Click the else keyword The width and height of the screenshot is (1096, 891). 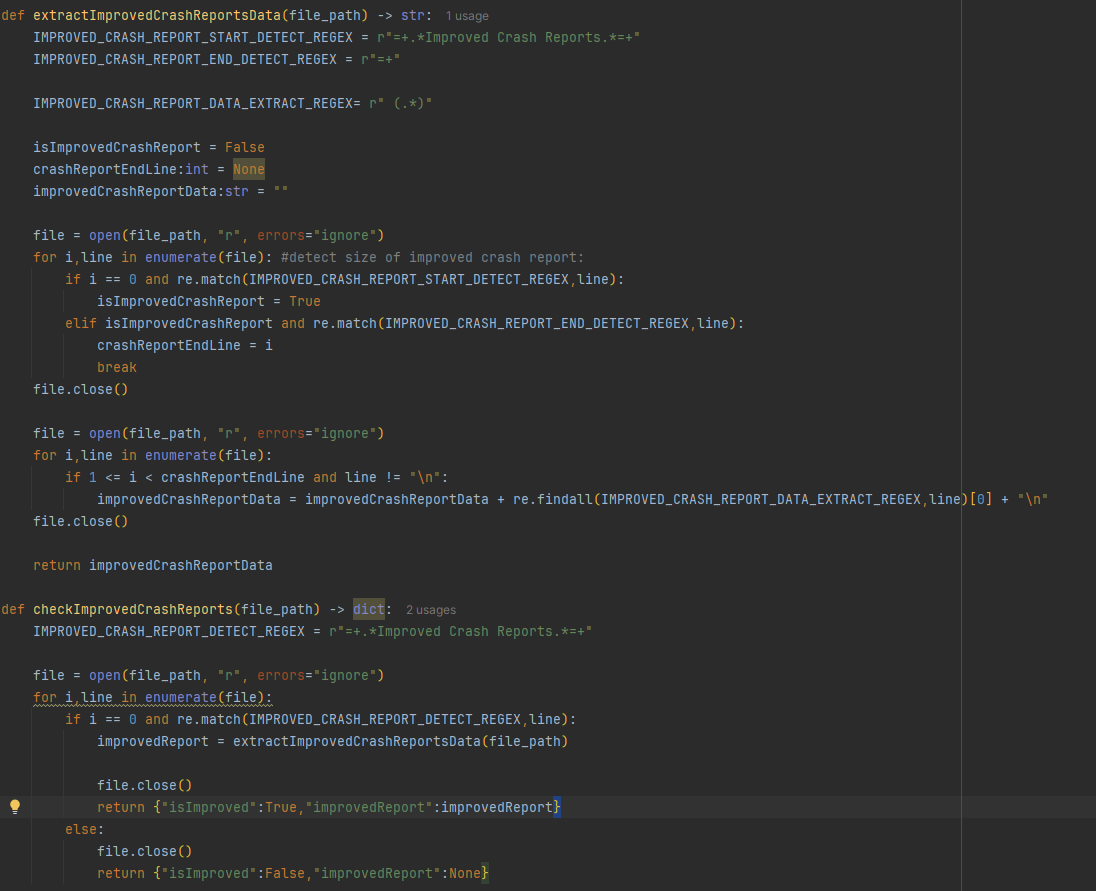pos(84,829)
